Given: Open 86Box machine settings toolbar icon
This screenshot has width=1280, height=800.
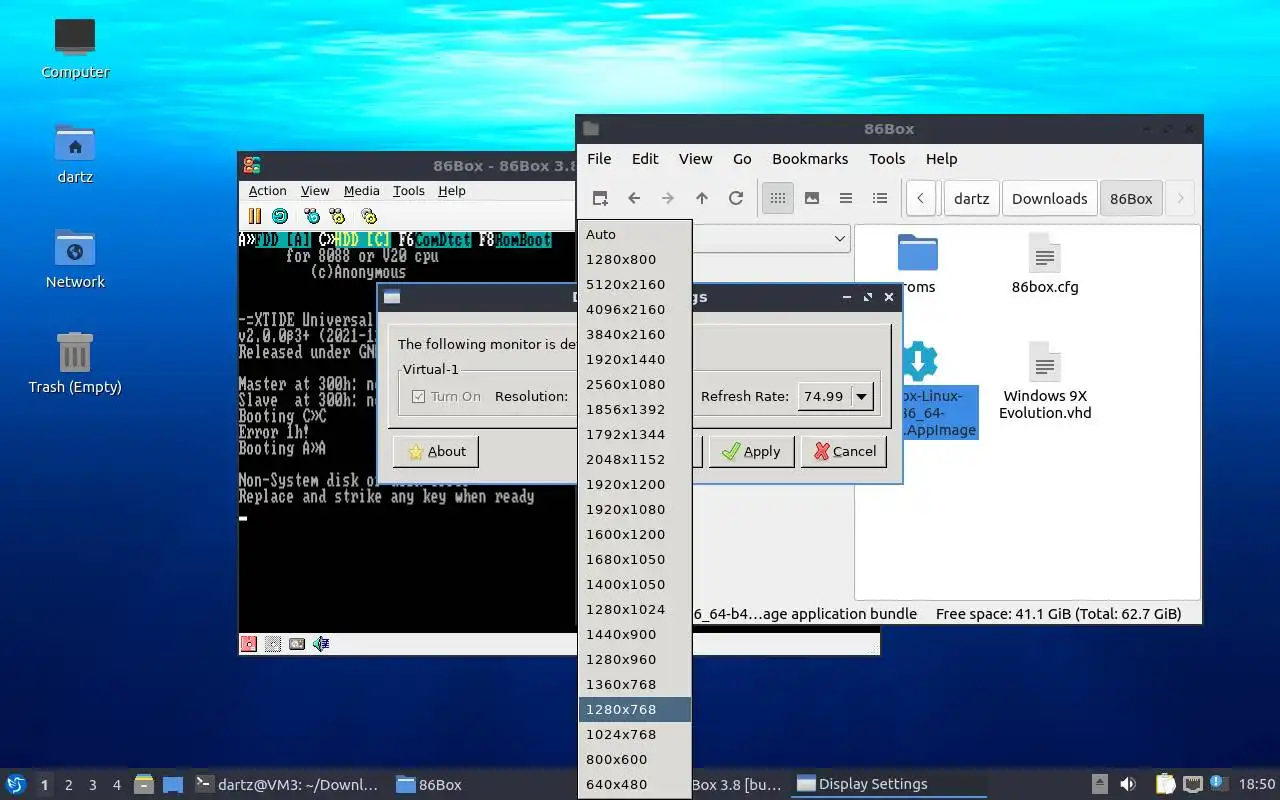Looking at the screenshot, I should point(369,215).
